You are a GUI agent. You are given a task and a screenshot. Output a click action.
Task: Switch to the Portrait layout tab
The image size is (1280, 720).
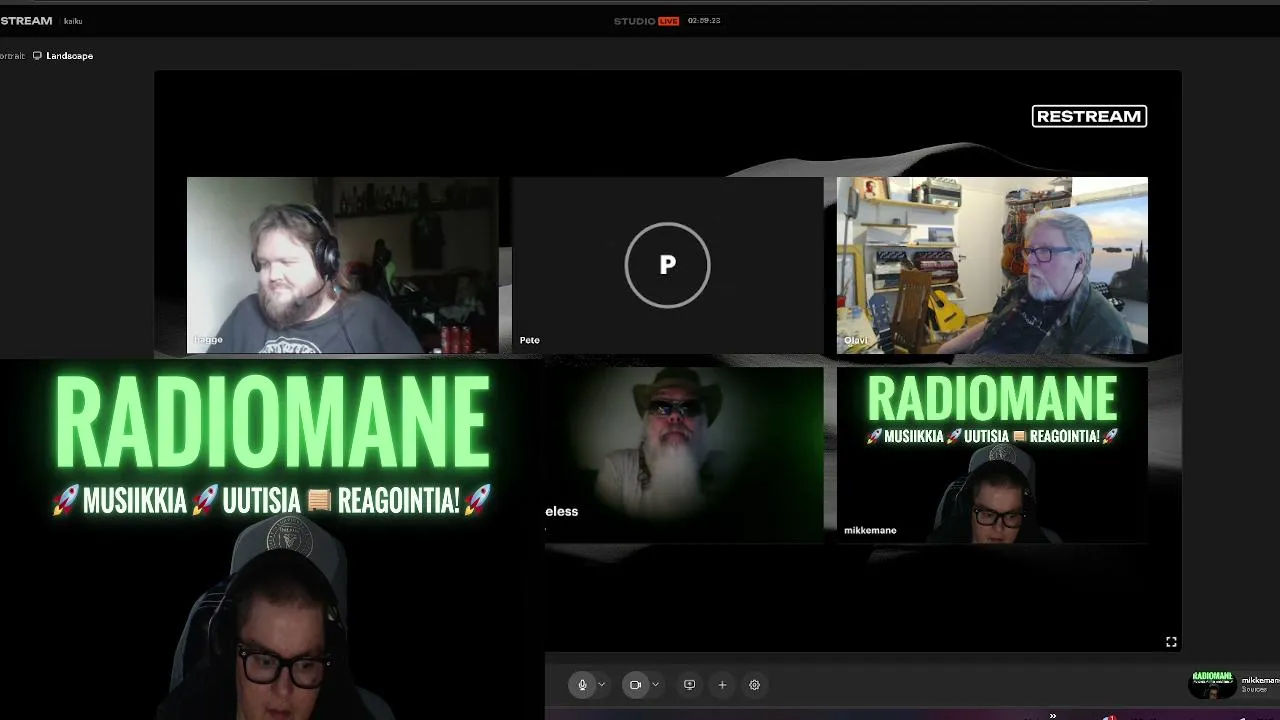point(10,56)
